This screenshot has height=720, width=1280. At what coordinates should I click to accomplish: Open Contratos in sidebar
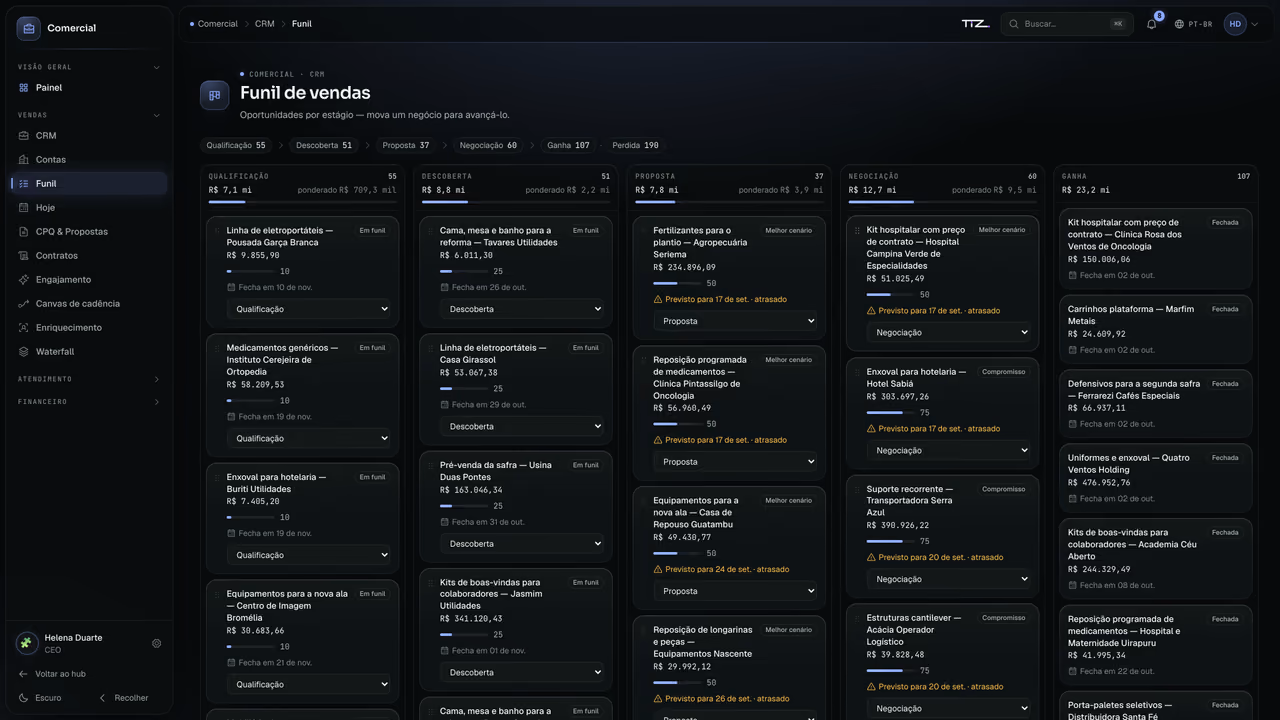click(88, 255)
